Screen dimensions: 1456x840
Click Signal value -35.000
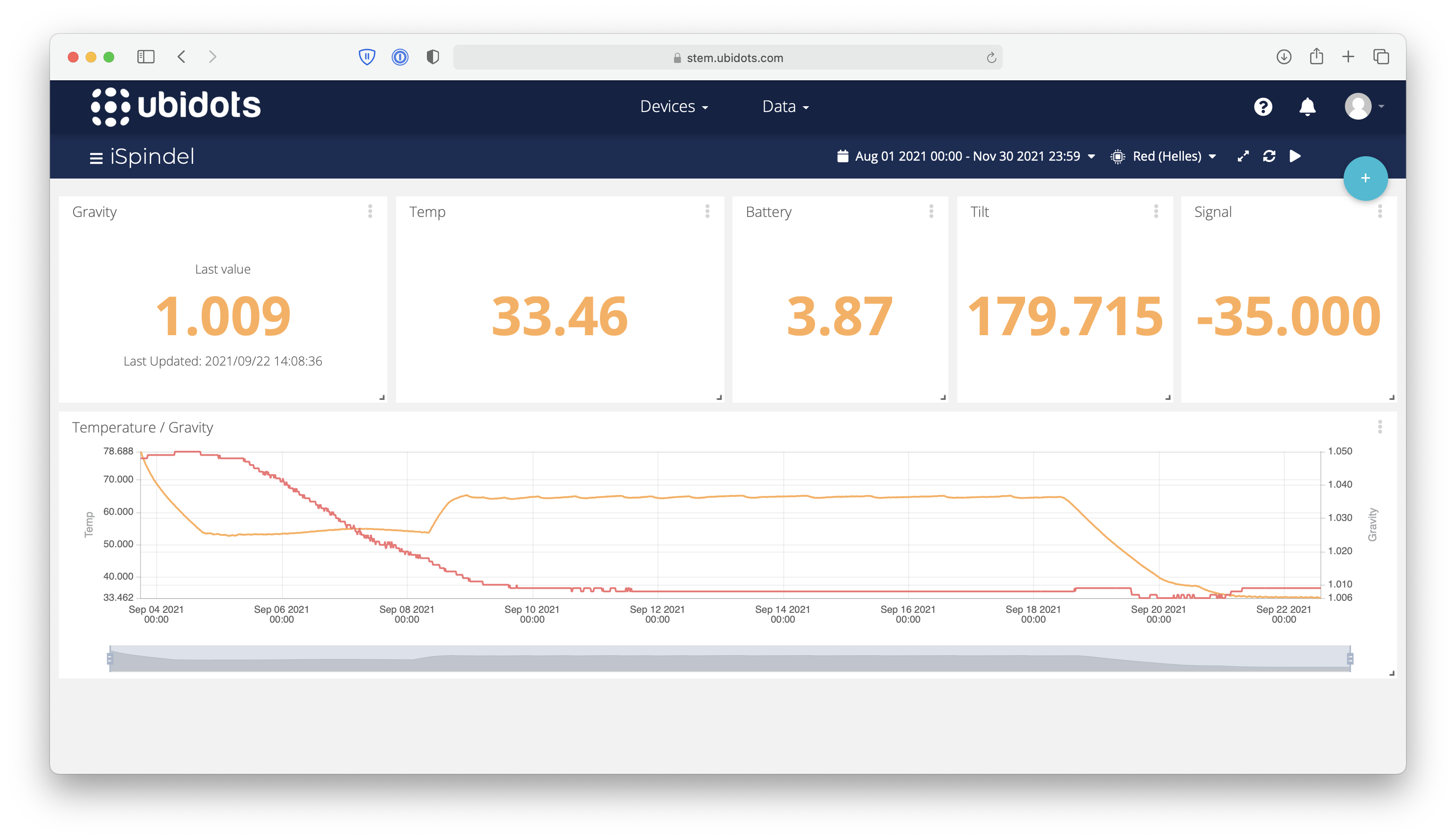pyautogui.click(x=1289, y=316)
